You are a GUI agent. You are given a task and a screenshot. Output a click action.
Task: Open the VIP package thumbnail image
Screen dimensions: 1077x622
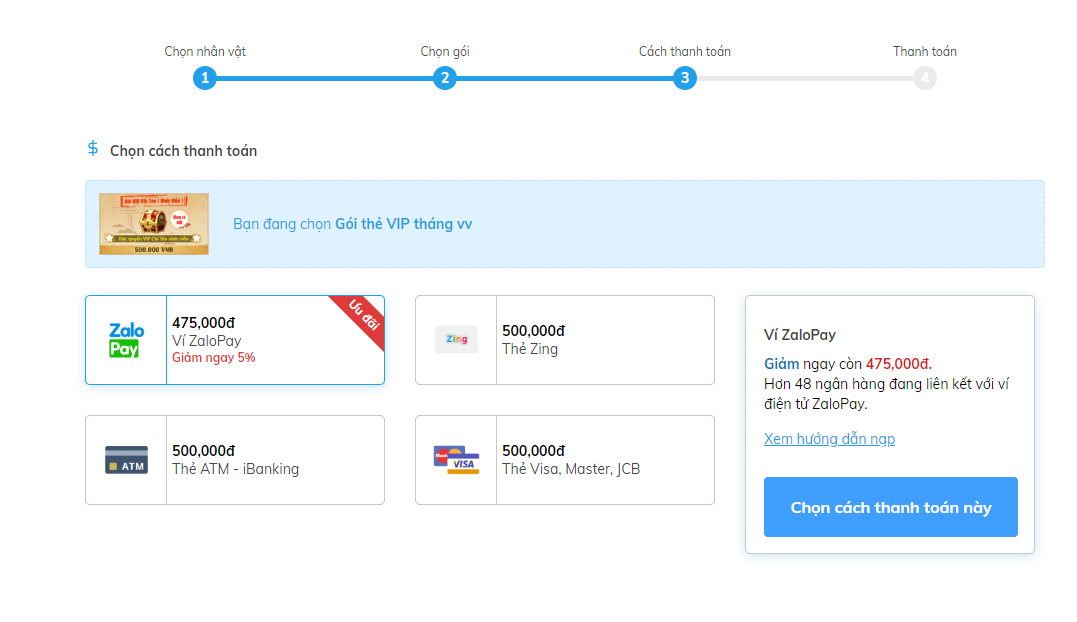coord(154,224)
